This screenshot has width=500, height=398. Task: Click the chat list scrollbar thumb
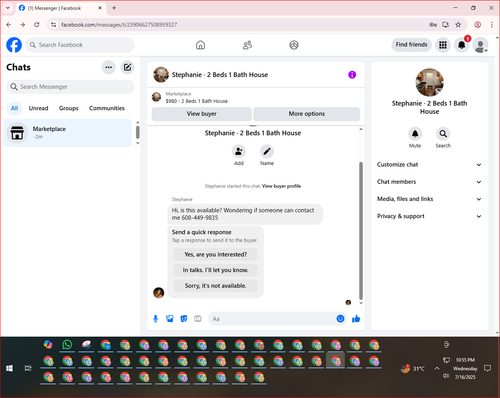coord(138,132)
